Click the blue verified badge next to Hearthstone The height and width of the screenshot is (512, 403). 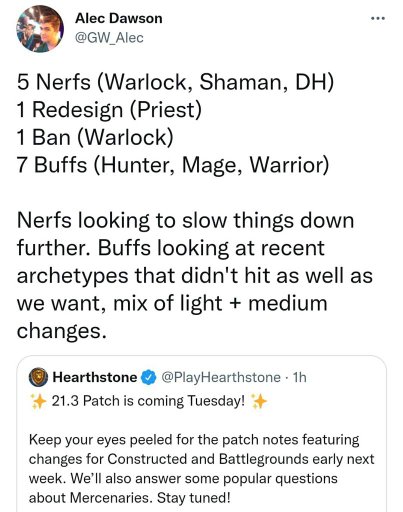[149, 377]
